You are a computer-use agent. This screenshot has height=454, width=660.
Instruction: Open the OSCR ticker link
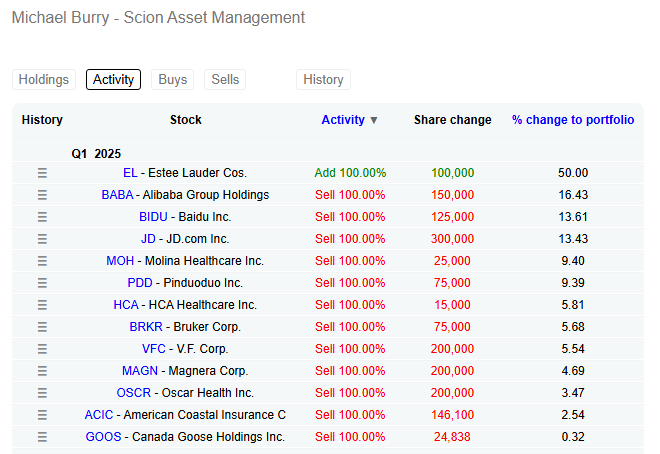133,393
